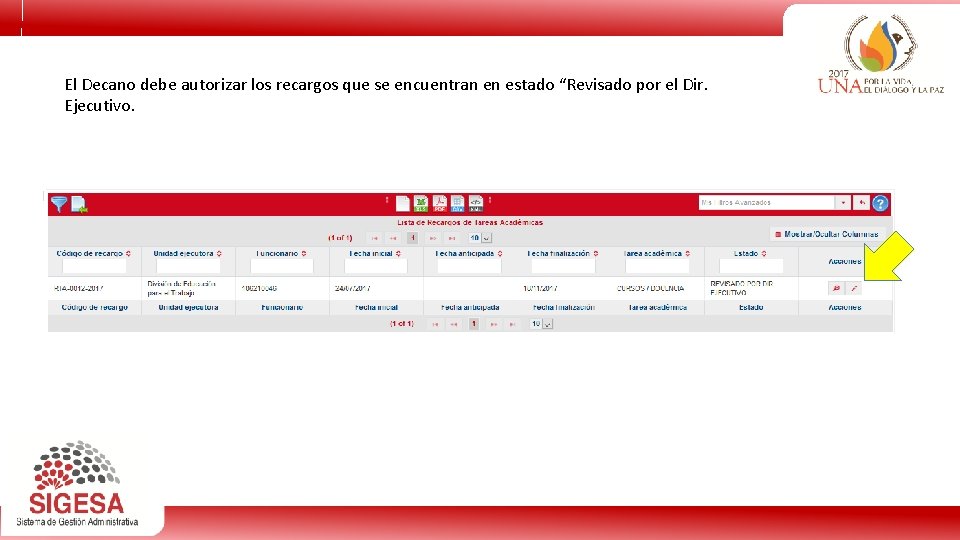Open the blue help question-mark icon
Screen dimensions: 960x540
coord(880,203)
